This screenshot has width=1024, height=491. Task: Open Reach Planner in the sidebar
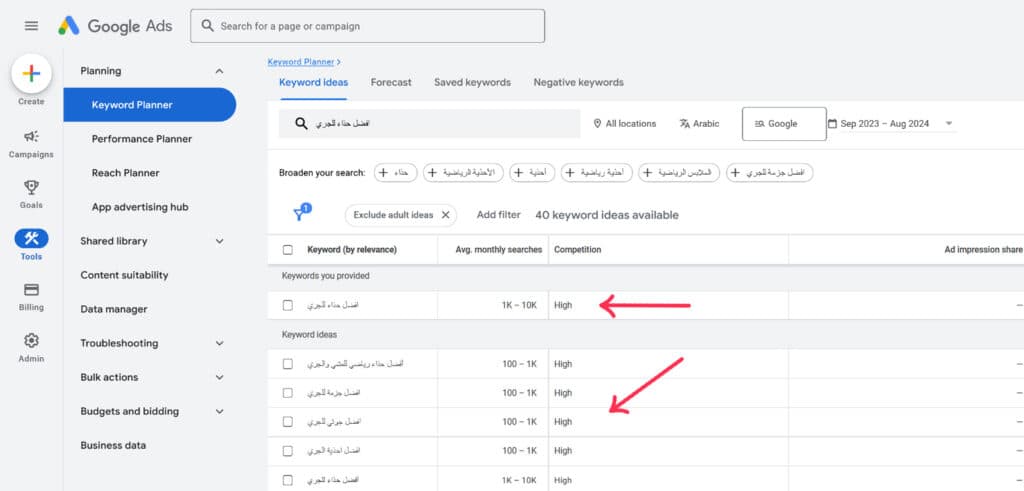coord(125,173)
